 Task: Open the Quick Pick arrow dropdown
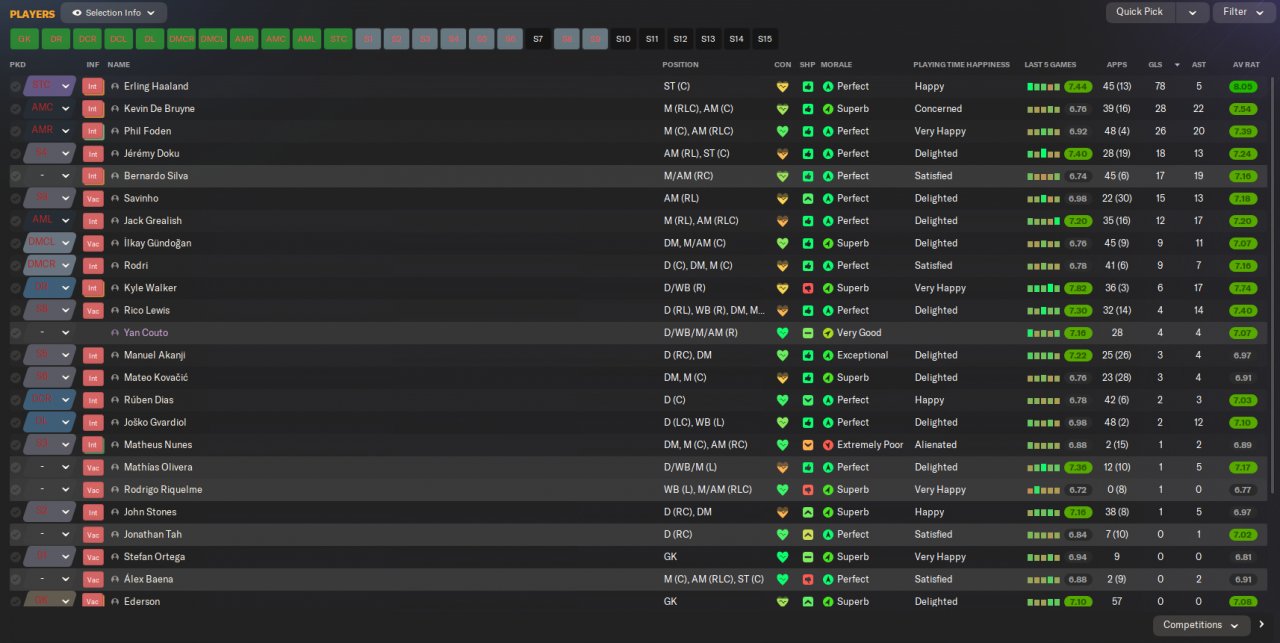(1192, 12)
